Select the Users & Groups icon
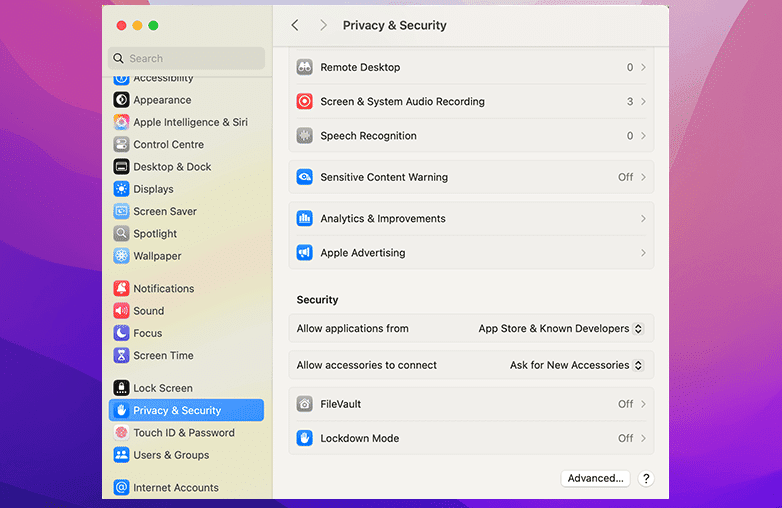Screen dimensions: 782x508 click(x=121, y=455)
